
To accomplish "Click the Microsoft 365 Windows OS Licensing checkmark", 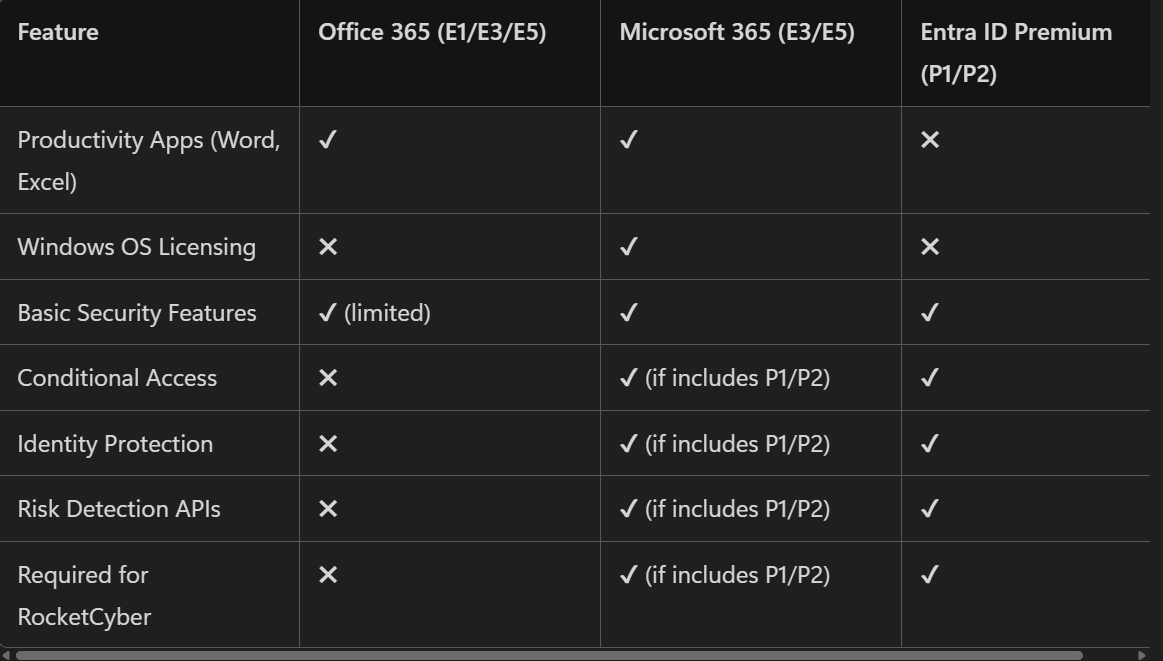I will [628, 247].
